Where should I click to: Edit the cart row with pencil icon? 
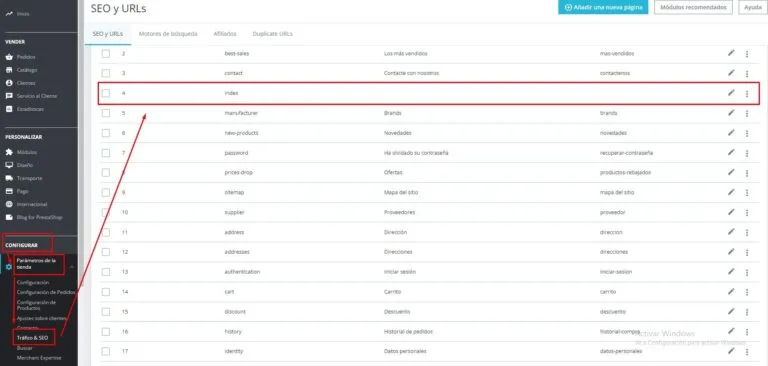[x=731, y=291]
